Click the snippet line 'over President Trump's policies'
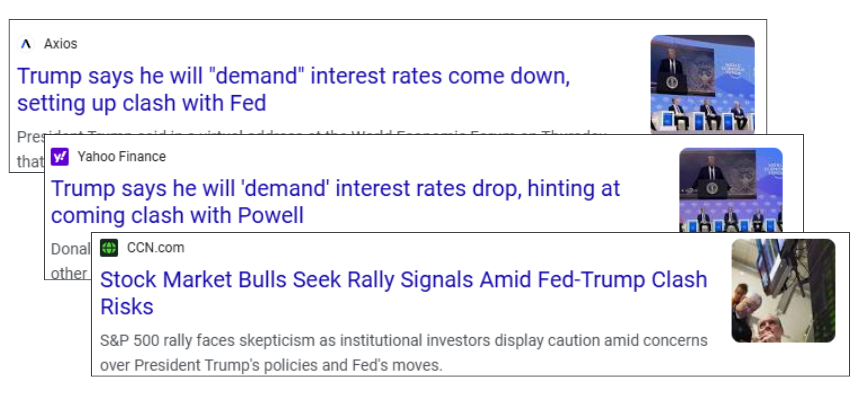This screenshot has width=865, height=397. (271, 365)
